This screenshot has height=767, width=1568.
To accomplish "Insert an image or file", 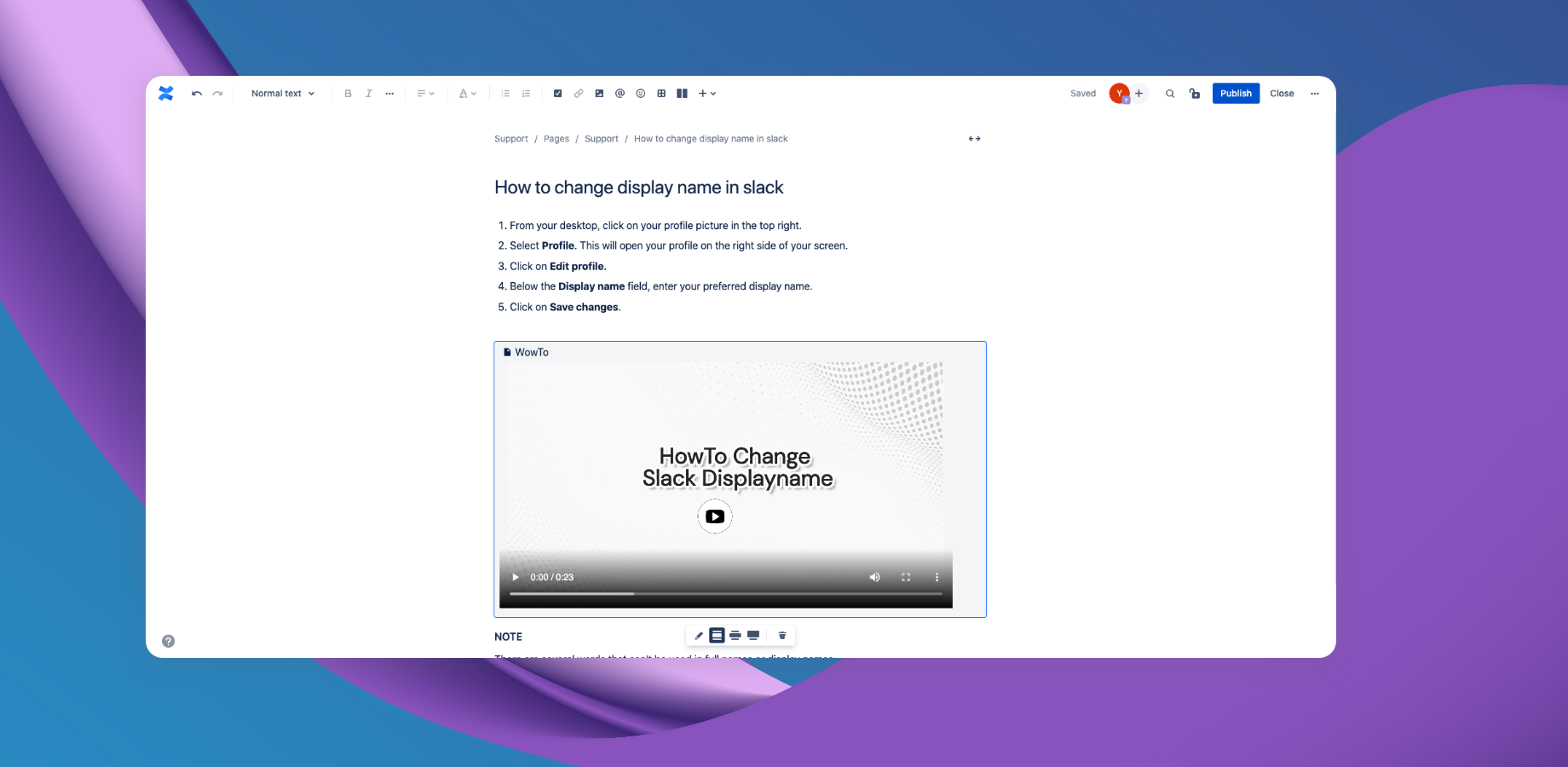I will [599, 94].
